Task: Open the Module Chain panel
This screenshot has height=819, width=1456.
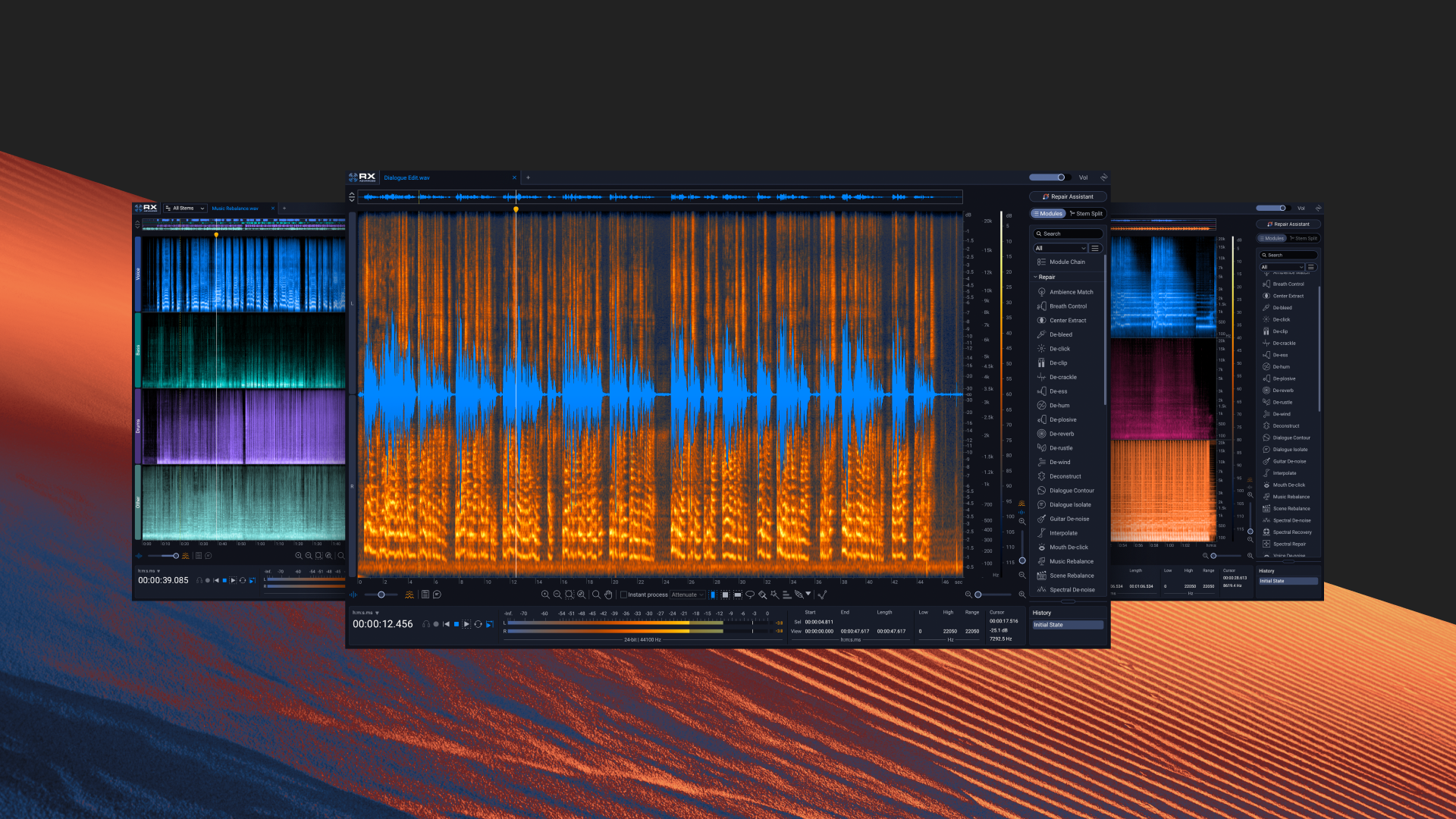Action: (1068, 262)
